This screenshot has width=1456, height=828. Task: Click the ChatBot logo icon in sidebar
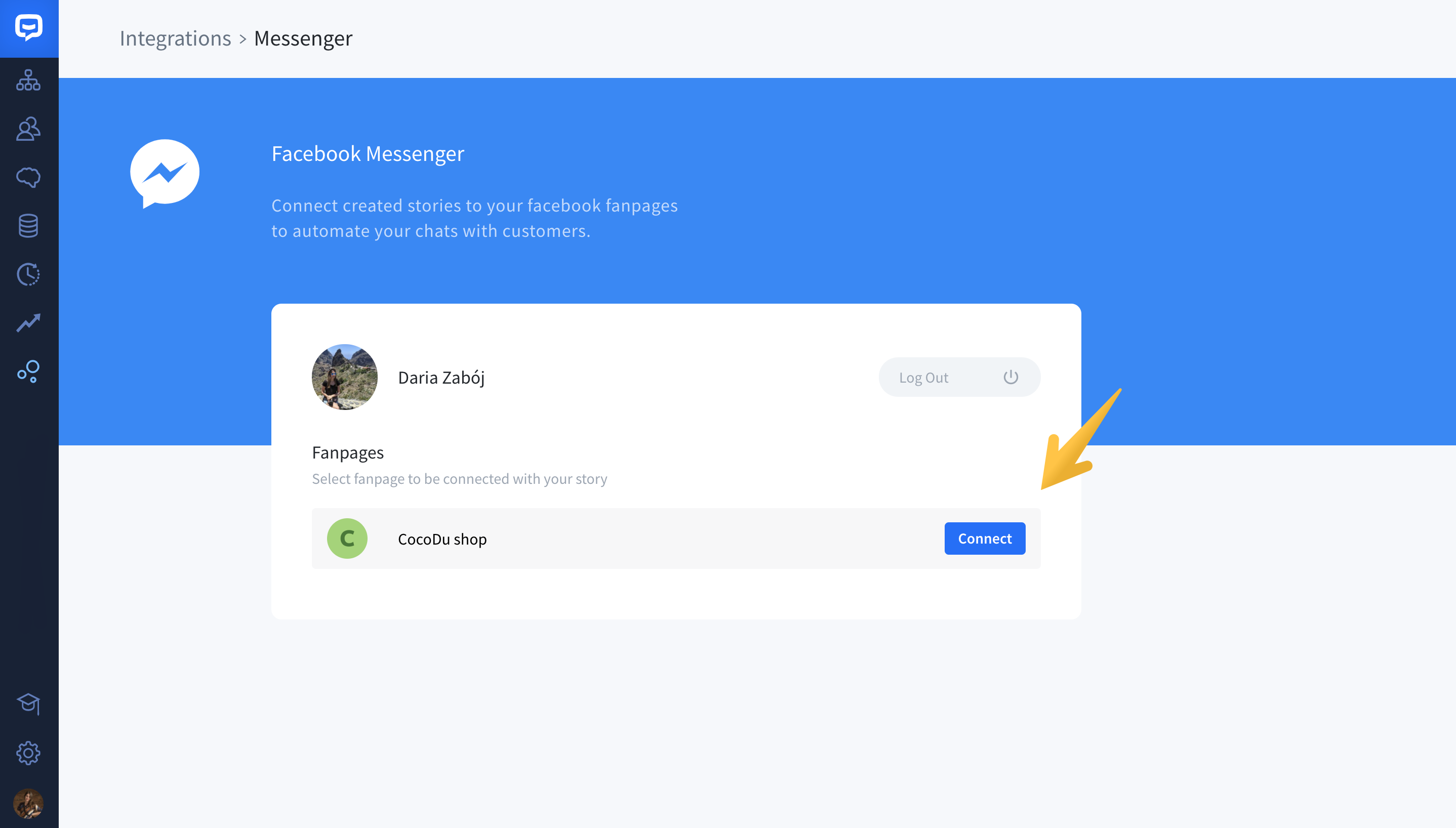point(28,27)
